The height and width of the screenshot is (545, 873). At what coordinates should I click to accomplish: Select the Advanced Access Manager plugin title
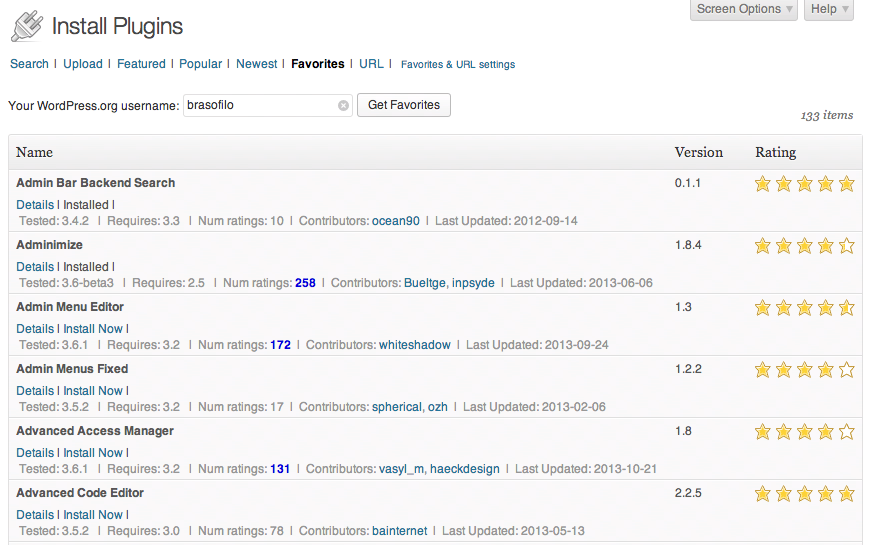pyautogui.click(x=95, y=431)
